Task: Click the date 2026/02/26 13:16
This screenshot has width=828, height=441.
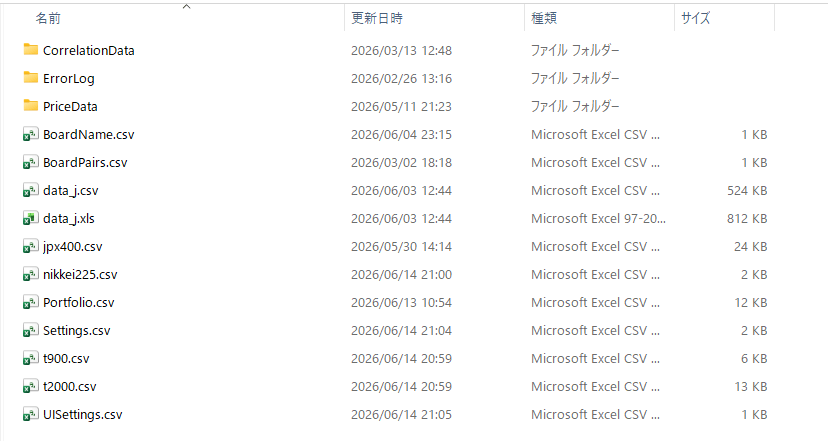Action: click(x=401, y=79)
